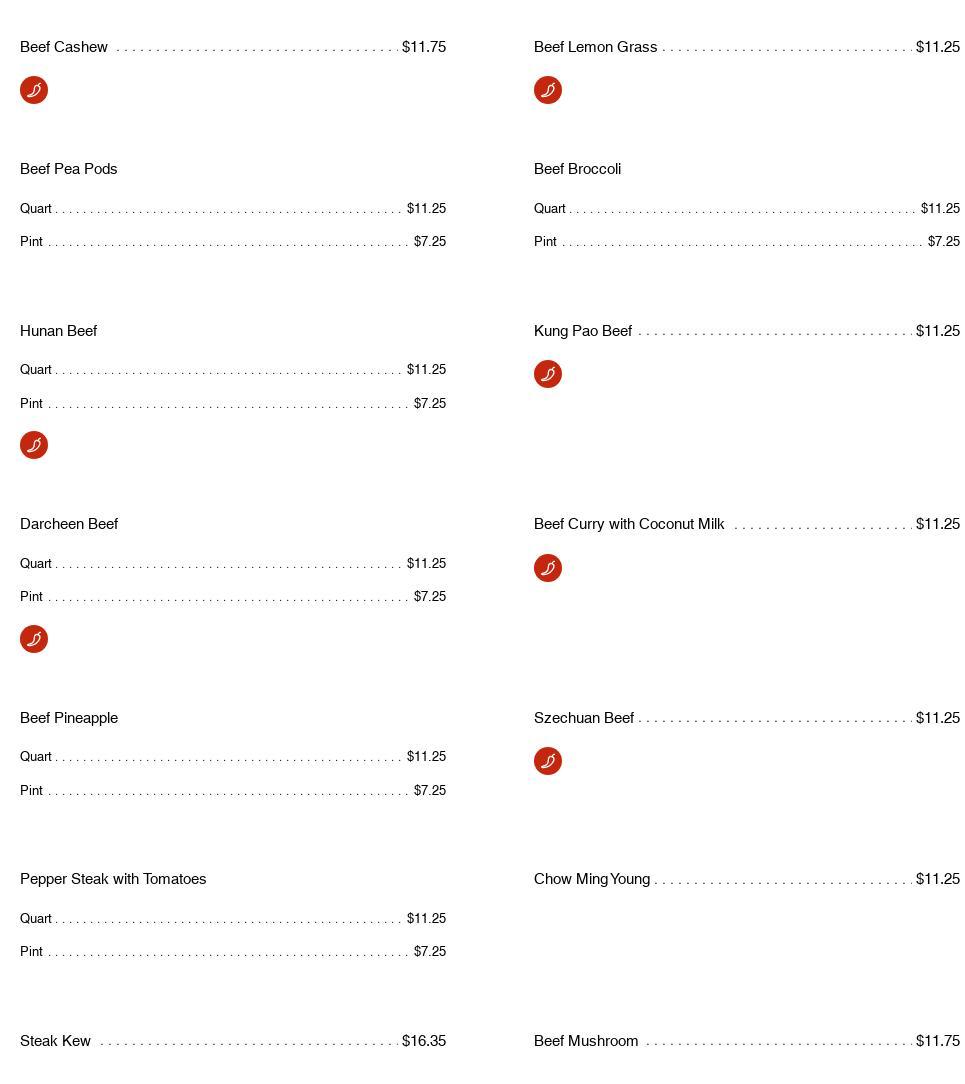
Task: Click chili icon under Beef Curry with Coconut Milk
Action: pyautogui.click(x=548, y=568)
